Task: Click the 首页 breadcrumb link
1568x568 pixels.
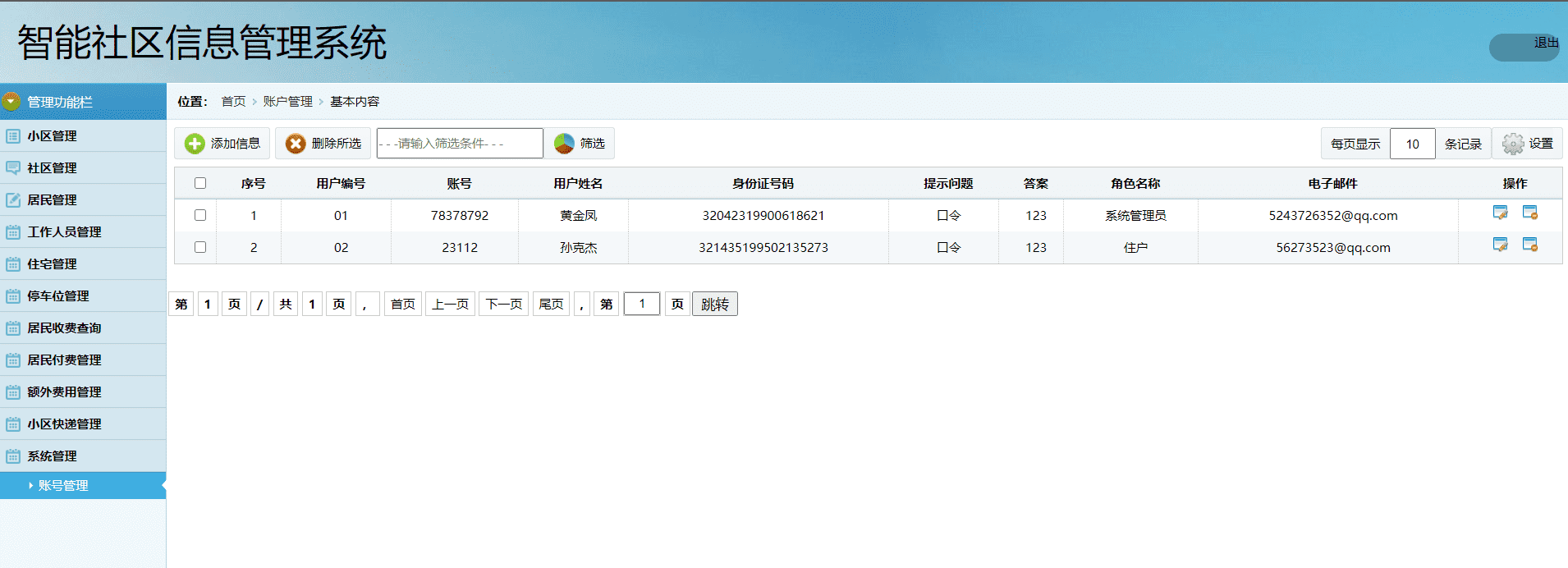Action: click(233, 102)
